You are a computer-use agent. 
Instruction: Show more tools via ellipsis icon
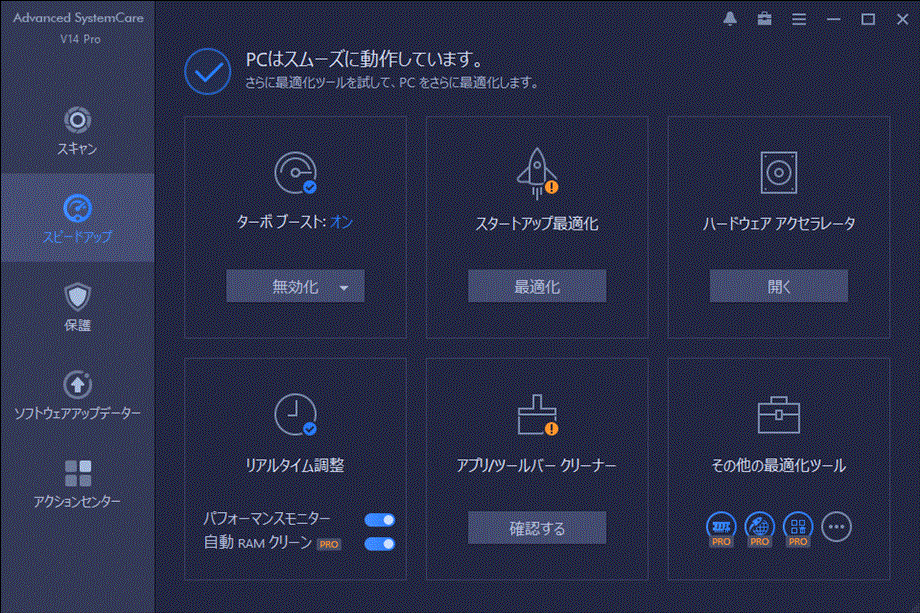tap(837, 527)
